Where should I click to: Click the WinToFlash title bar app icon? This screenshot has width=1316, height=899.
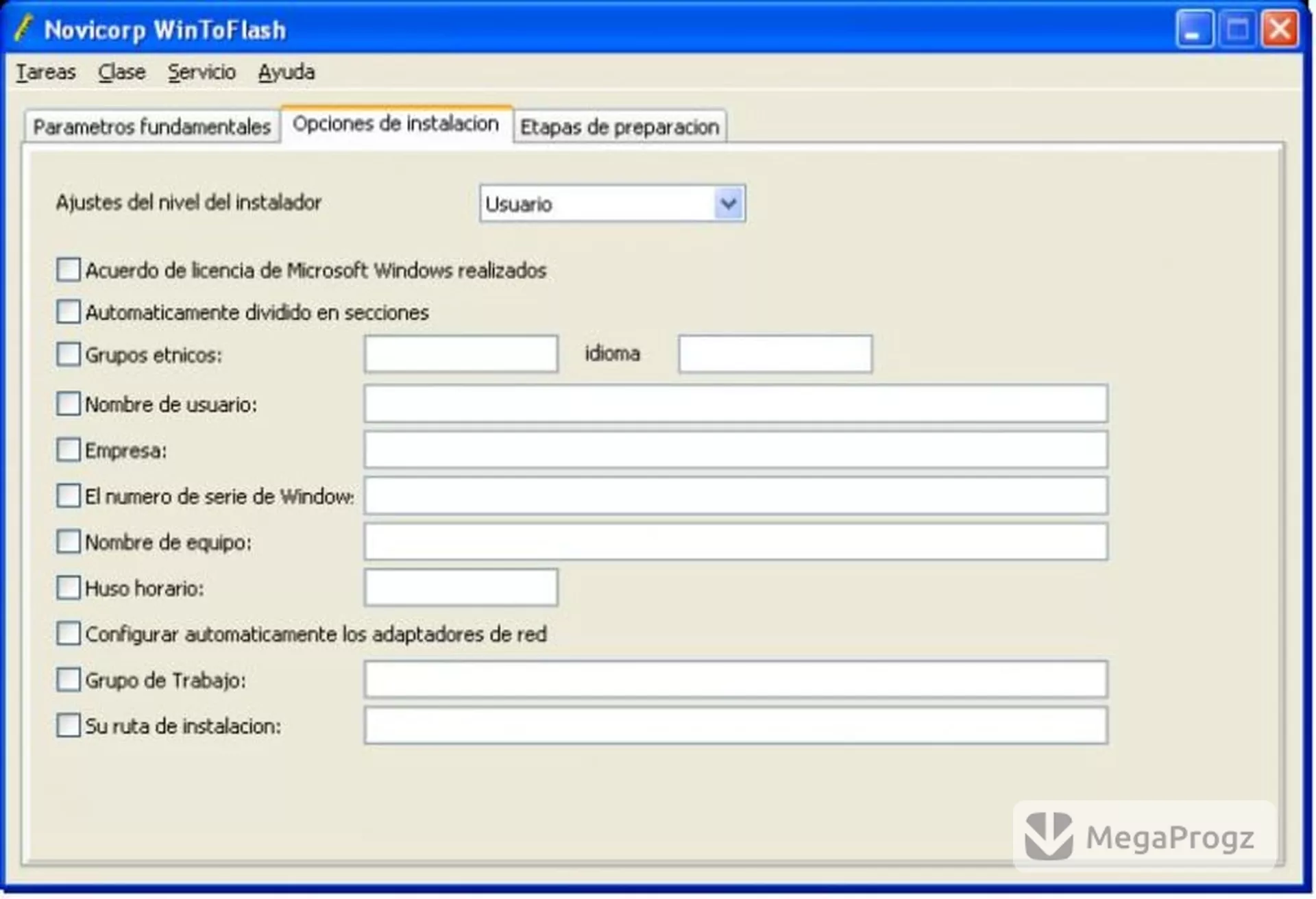pyautogui.click(x=23, y=29)
